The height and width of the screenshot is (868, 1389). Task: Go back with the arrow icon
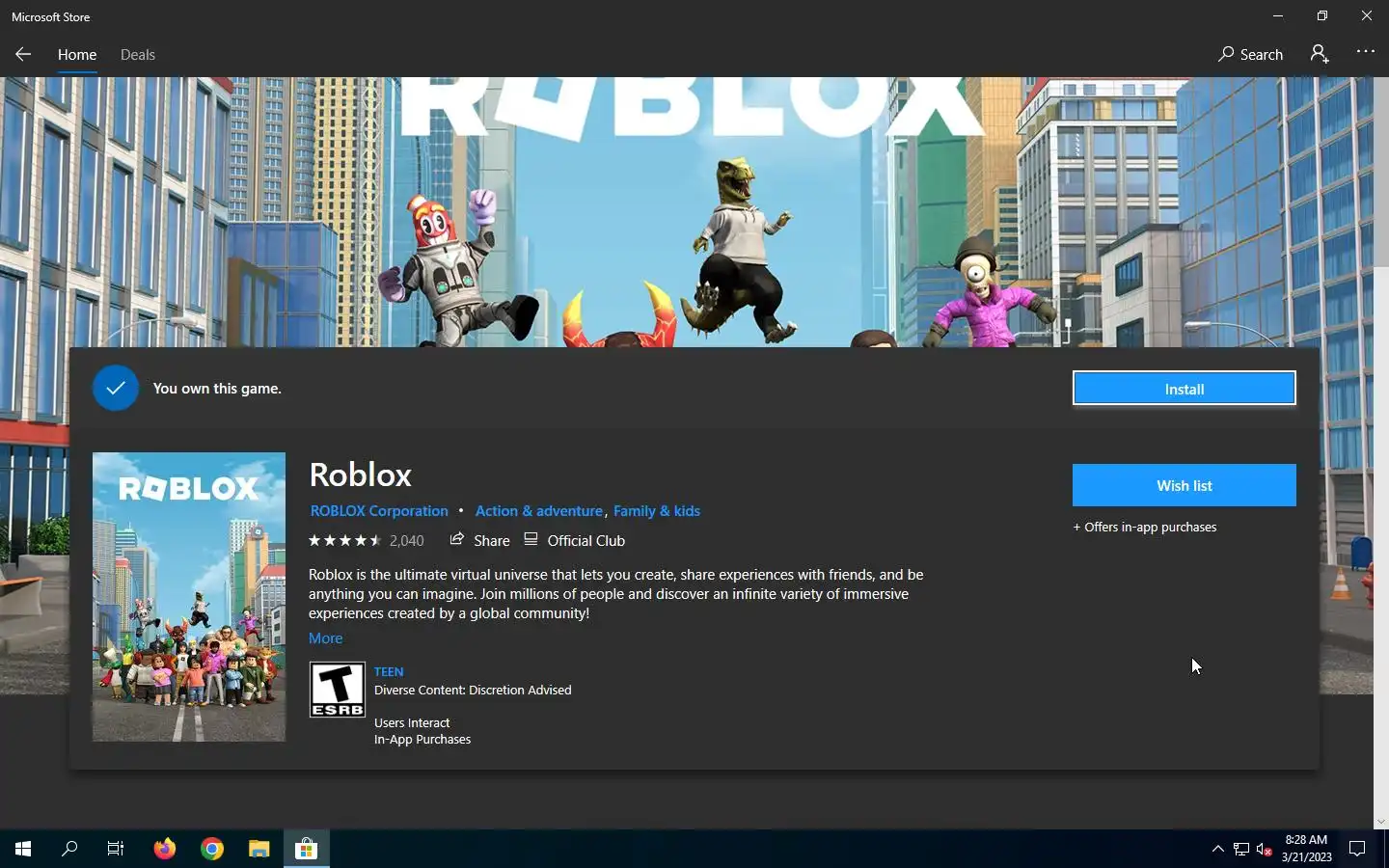[23, 54]
